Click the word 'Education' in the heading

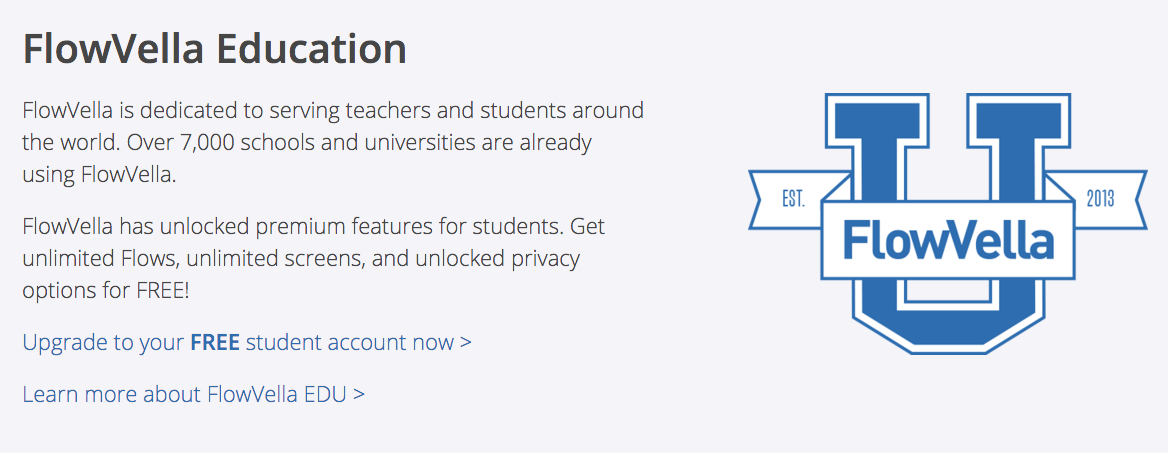311,49
